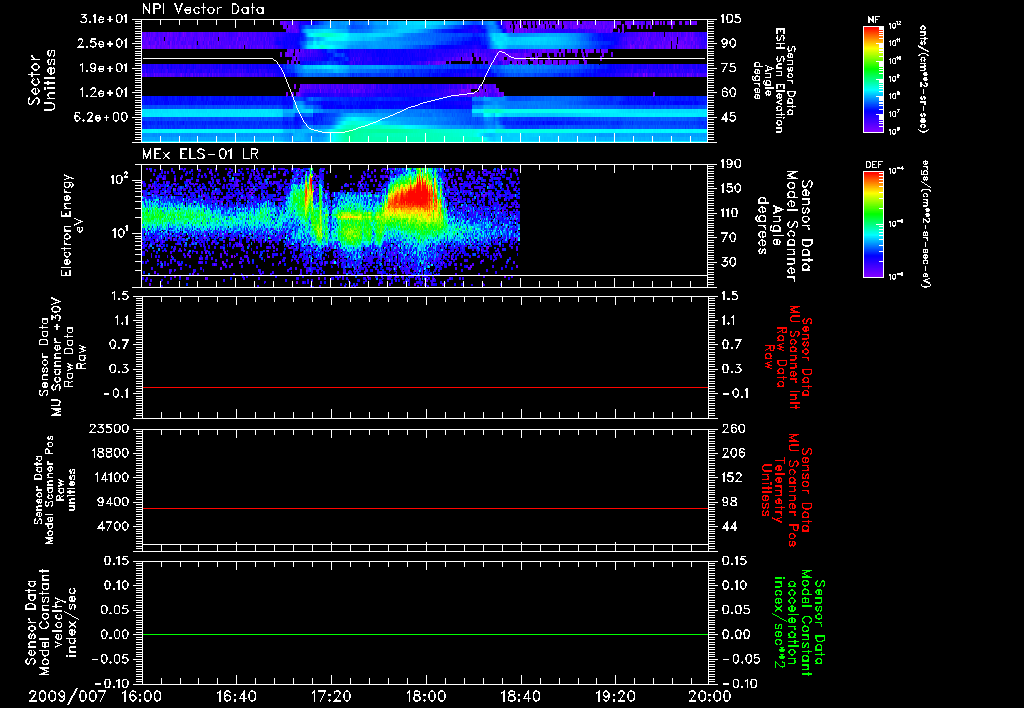Click the green 'Model Constant acceleration' label

pos(798,623)
